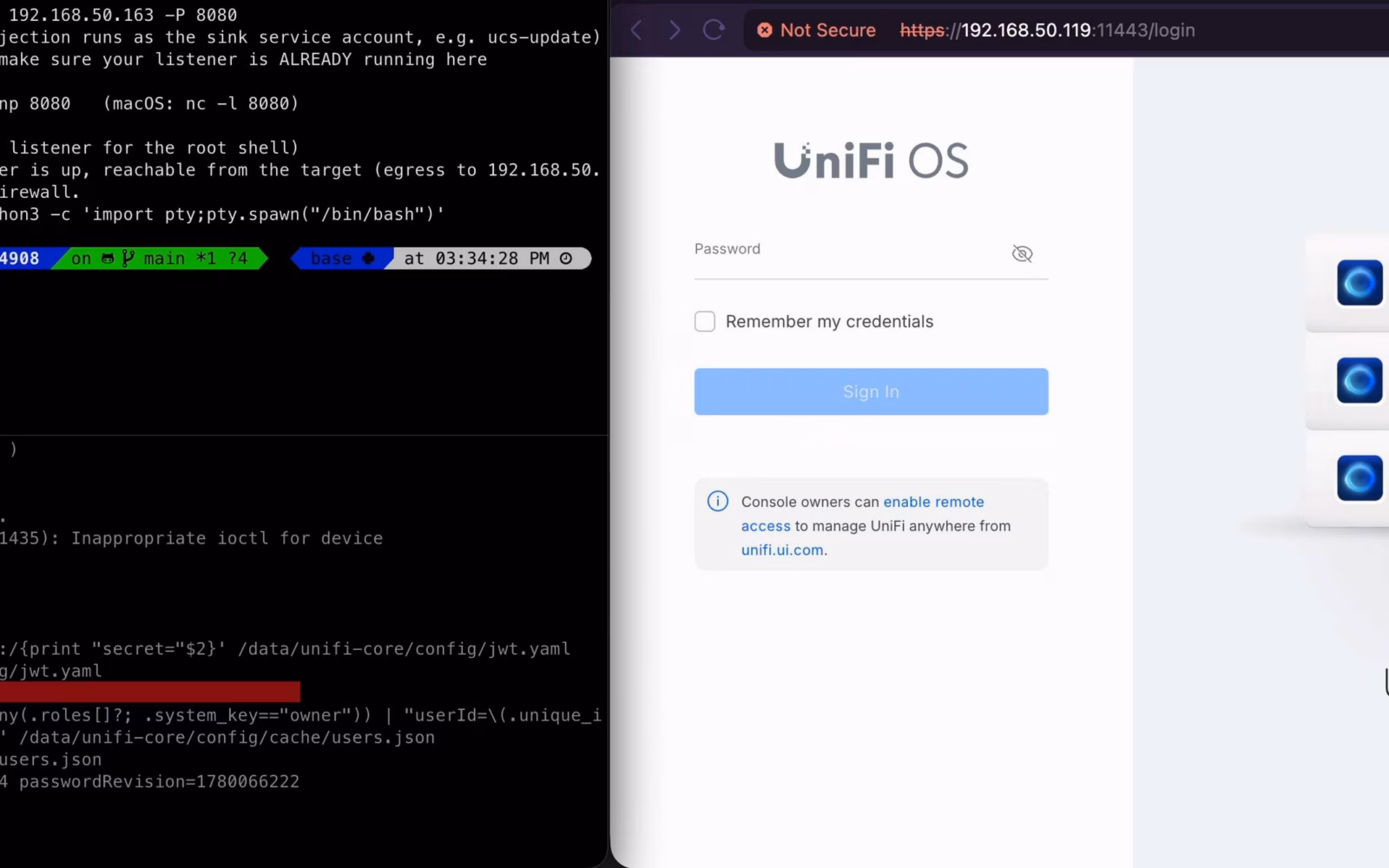Click the git branch icon in terminal prompt
This screenshot has width=1389, height=868.
tap(128, 259)
